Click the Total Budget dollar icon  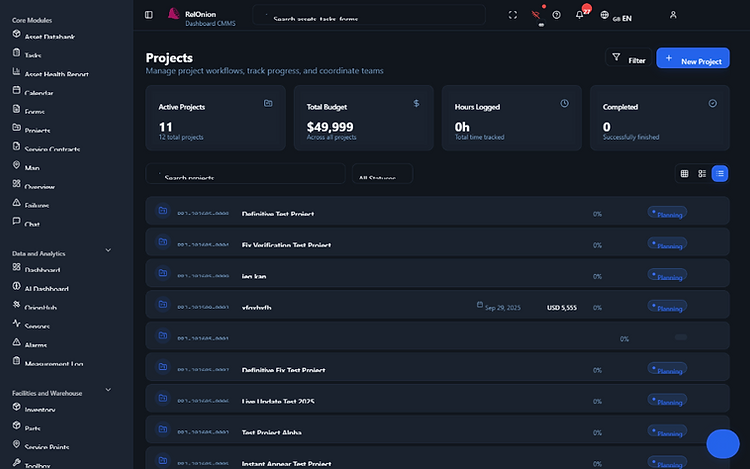click(416, 103)
